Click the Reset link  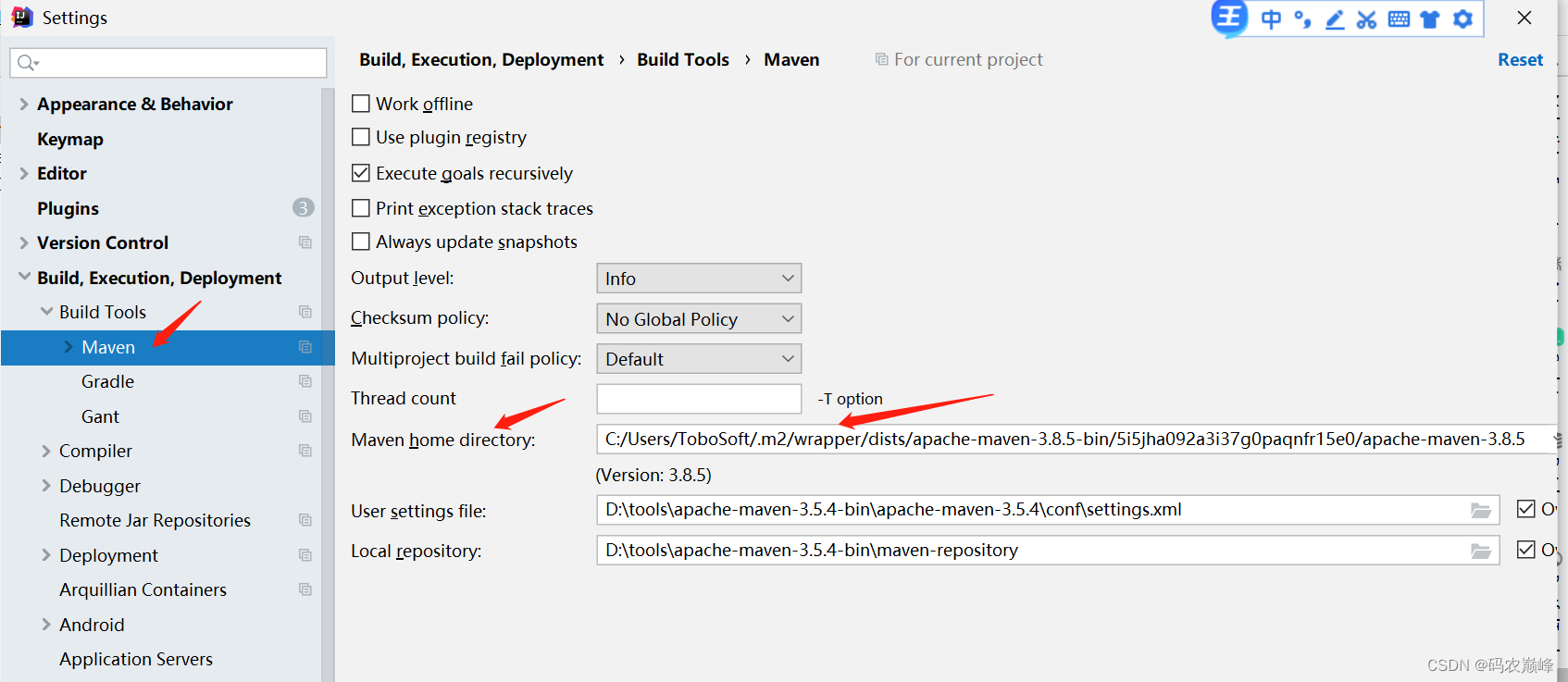(x=1520, y=59)
